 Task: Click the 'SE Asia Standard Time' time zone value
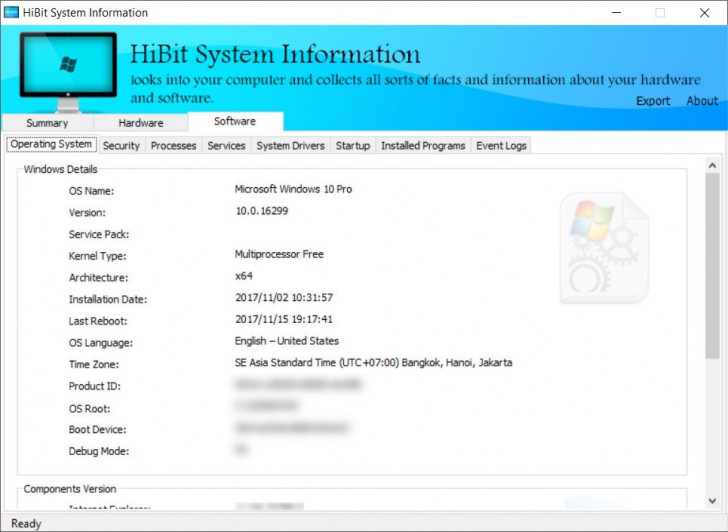[373, 363]
